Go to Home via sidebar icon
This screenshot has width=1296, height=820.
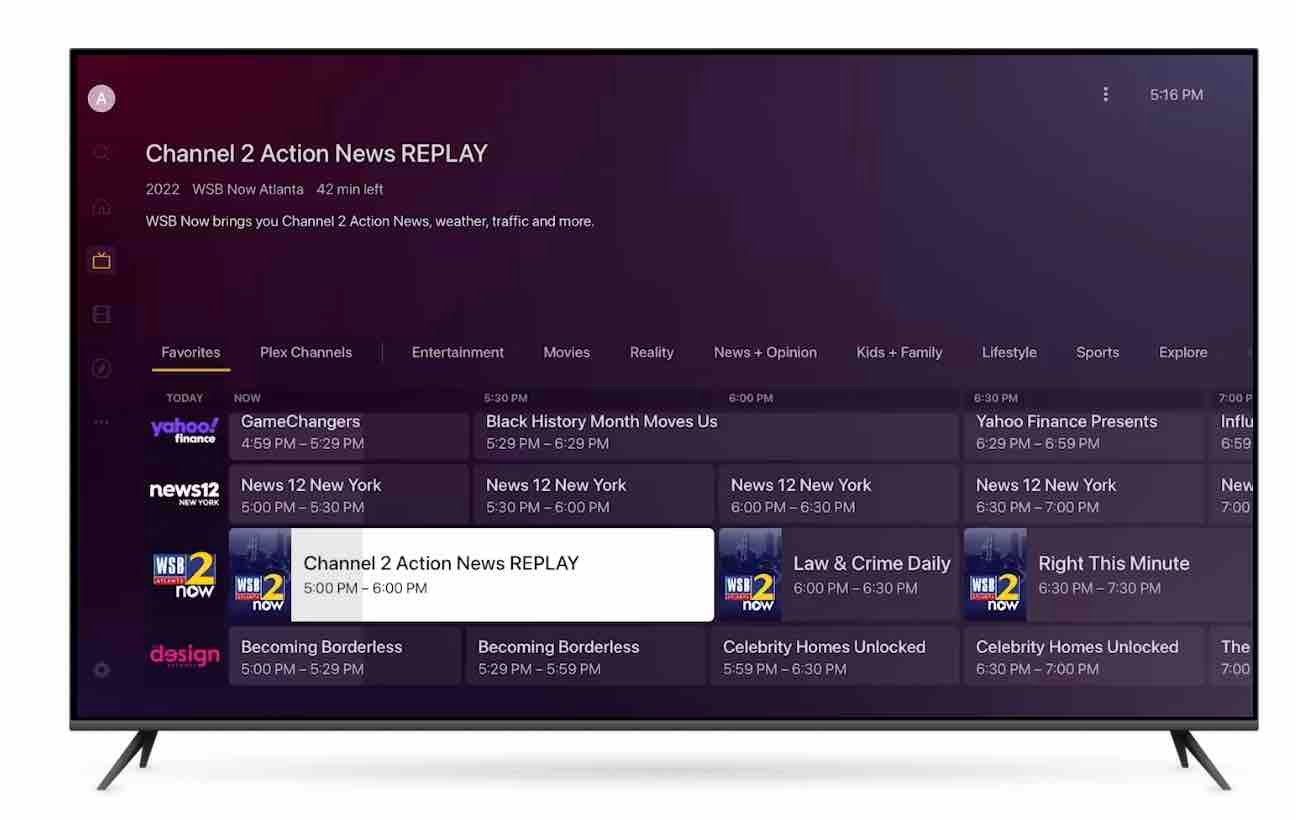tap(101, 207)
